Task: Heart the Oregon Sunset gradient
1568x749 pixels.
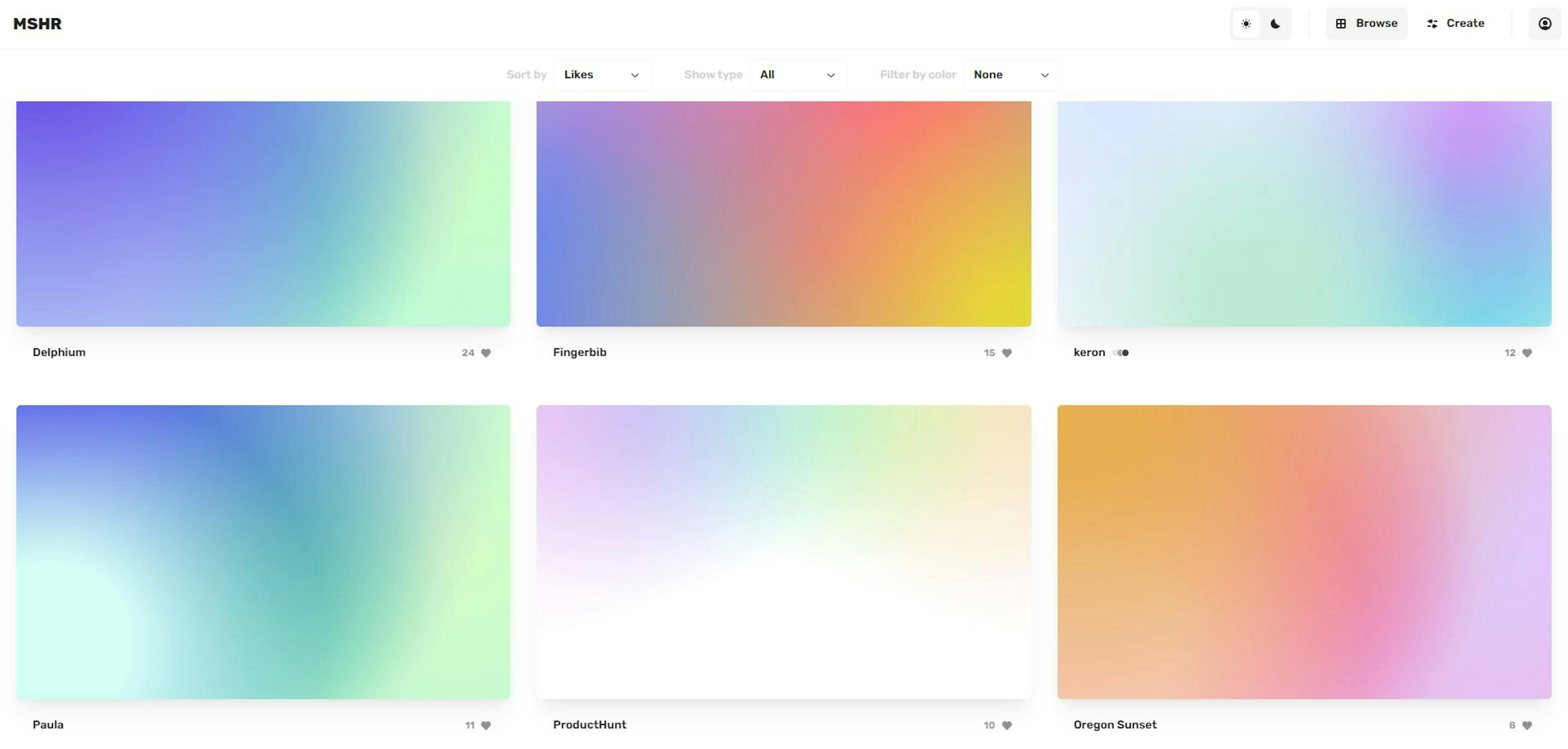Action: (x=1527, y=725)
